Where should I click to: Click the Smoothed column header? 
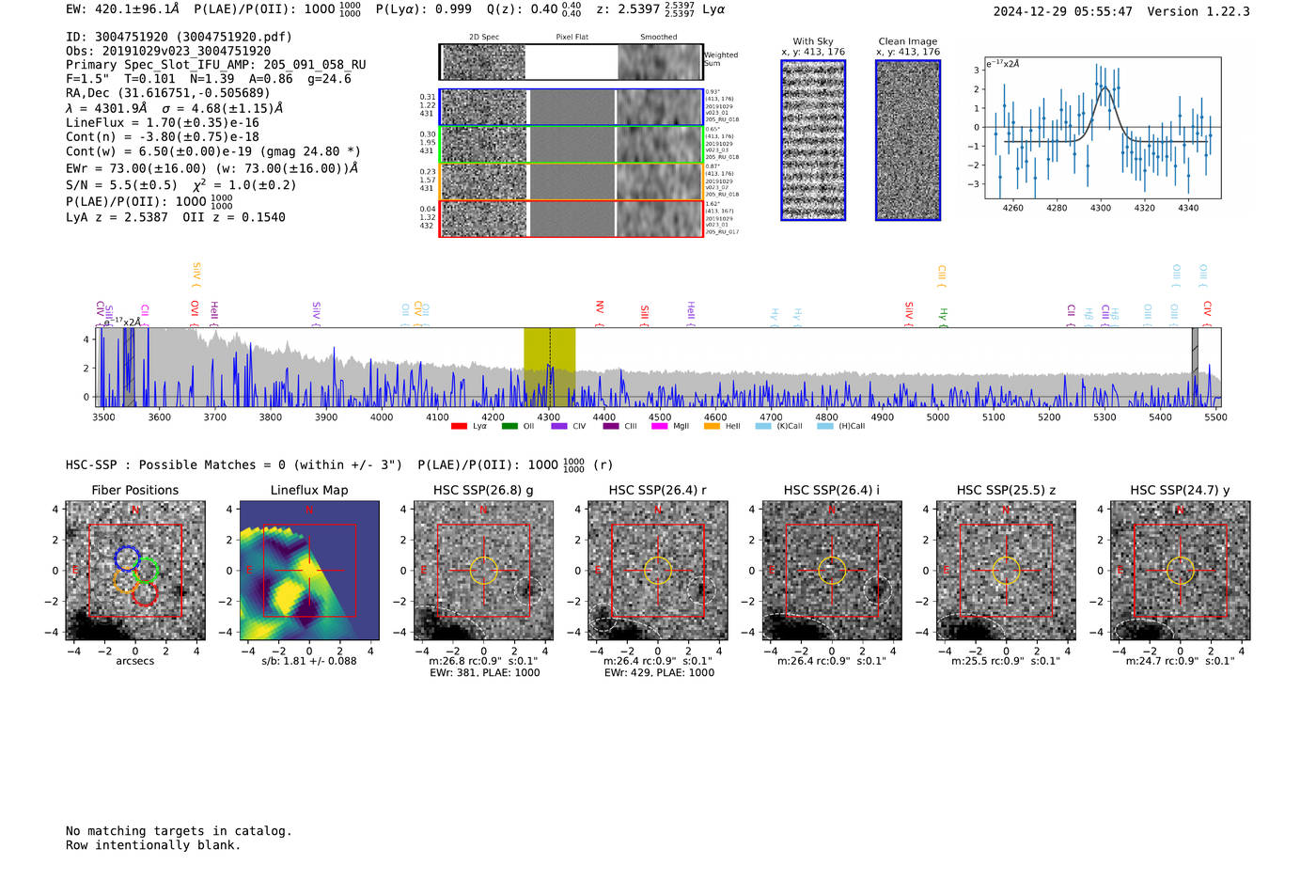659,38
